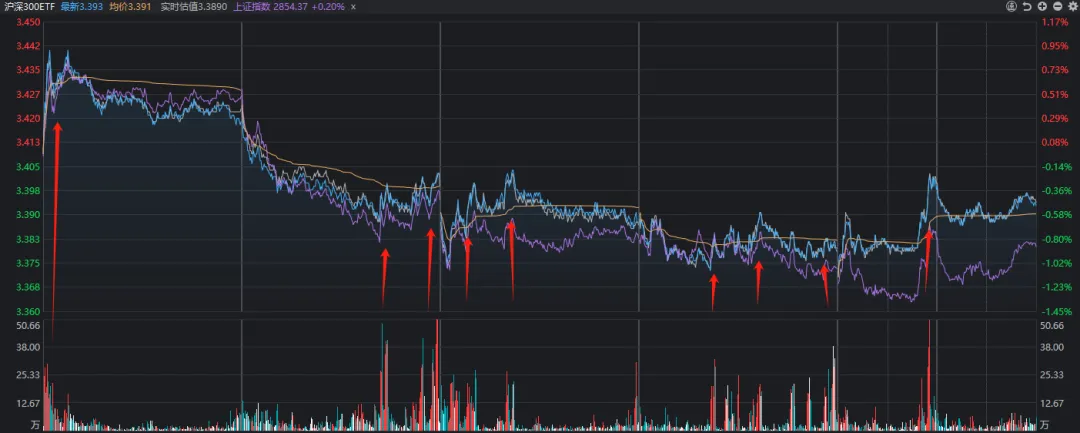Image resolution: width=1080 pixels, height=433 pixels.
Task: Click the -1.45% bottom percent axis label
Action: click(1056, 312)
